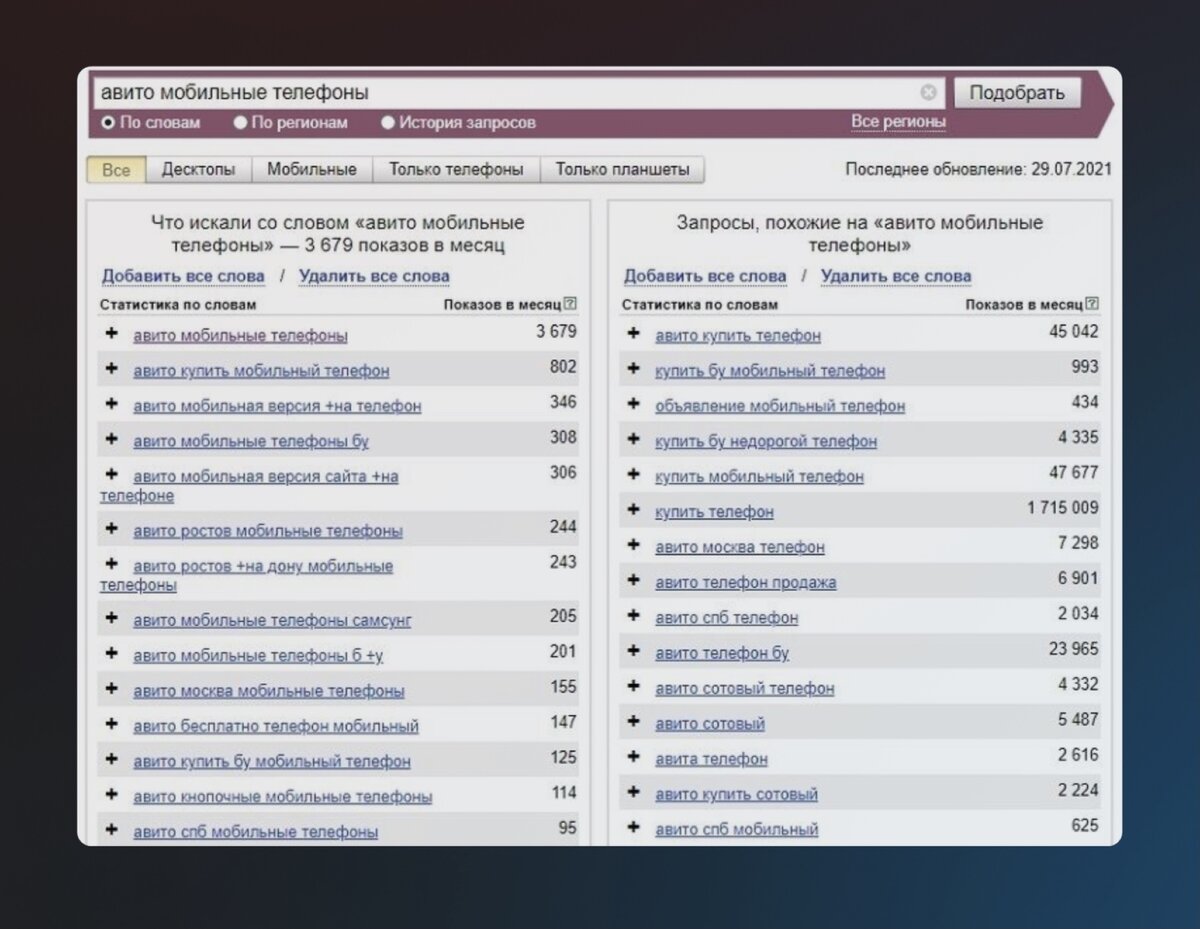Image resolution: width=1200 pixels, height=929 pixels.
Task: Click plus icon next to 'авито мобильные телефоны'
Action: [x=112, y=334]
